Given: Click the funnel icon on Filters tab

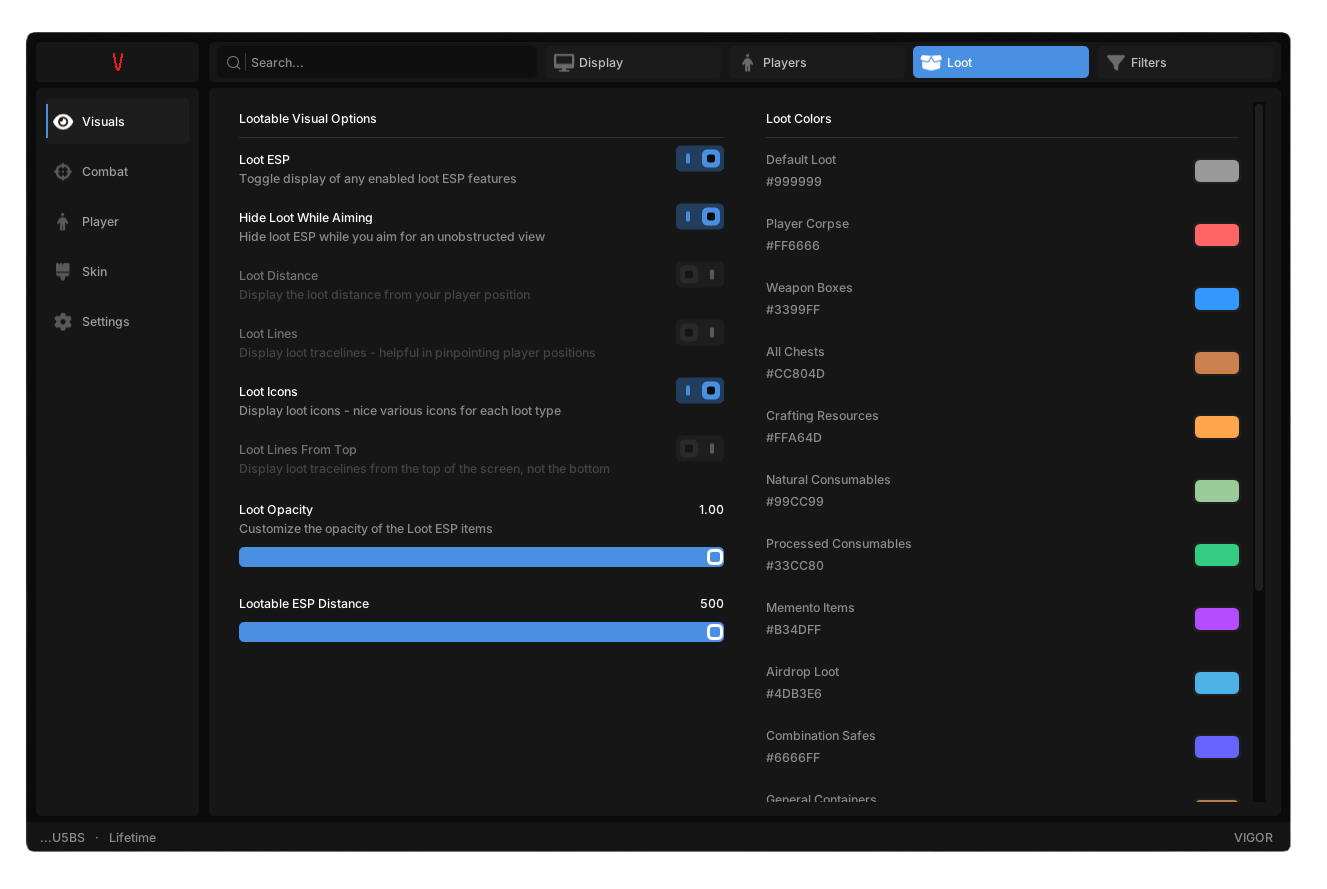Looking at the screenshot, I should tap(1116, 62).
